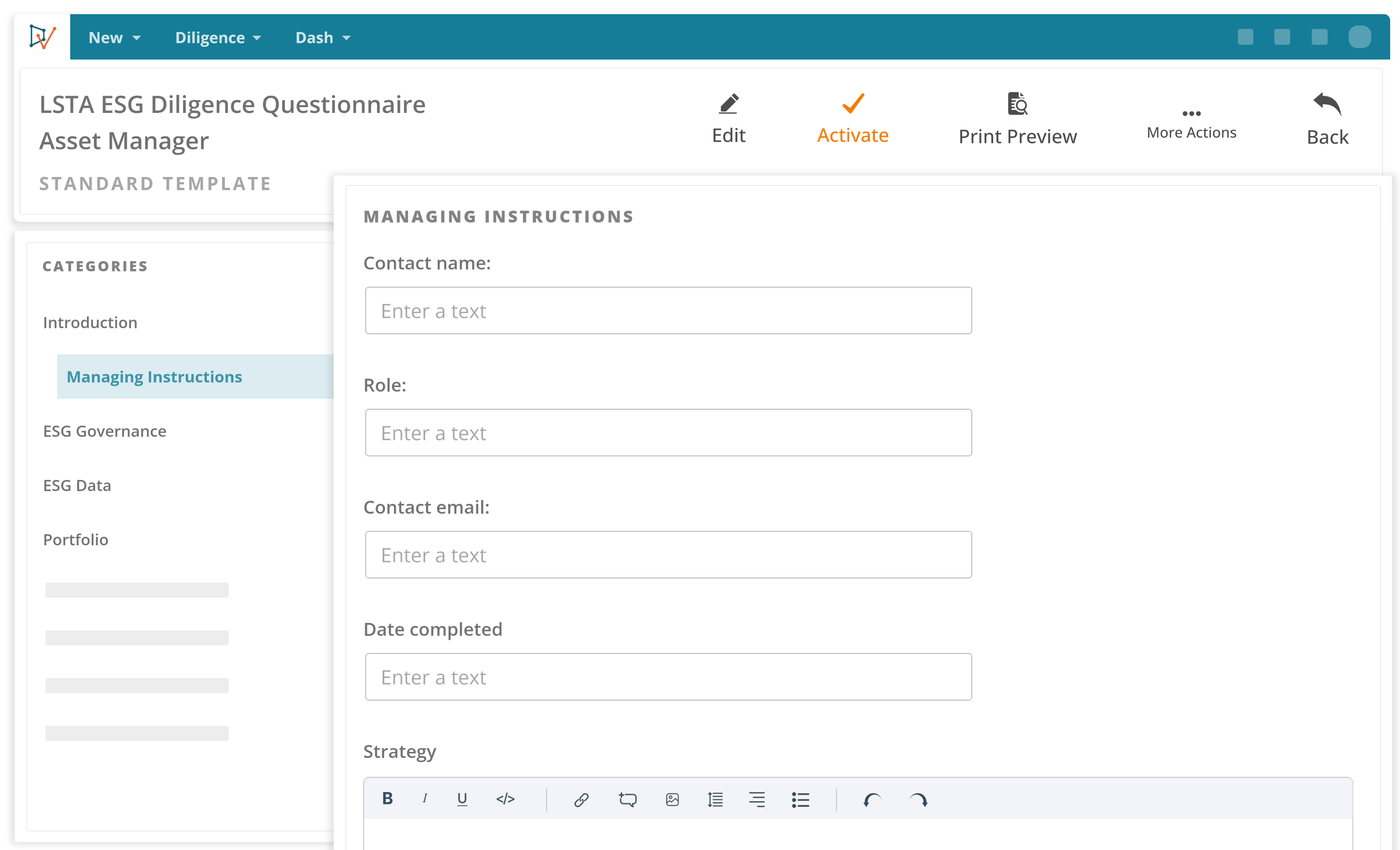Focus the Contact name text field

tap(668, 310)
